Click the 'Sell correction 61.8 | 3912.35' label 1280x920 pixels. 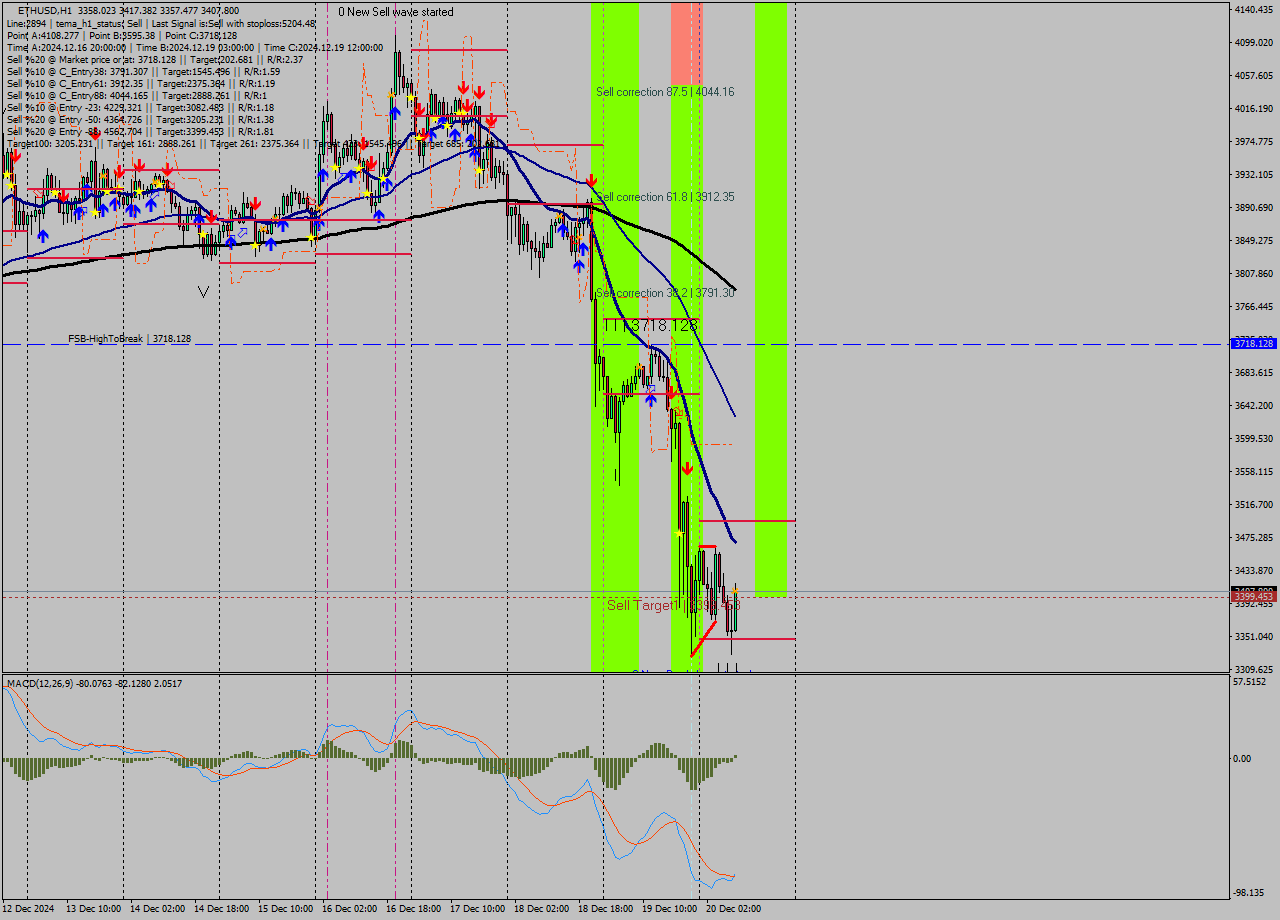(x=665, y=197)
